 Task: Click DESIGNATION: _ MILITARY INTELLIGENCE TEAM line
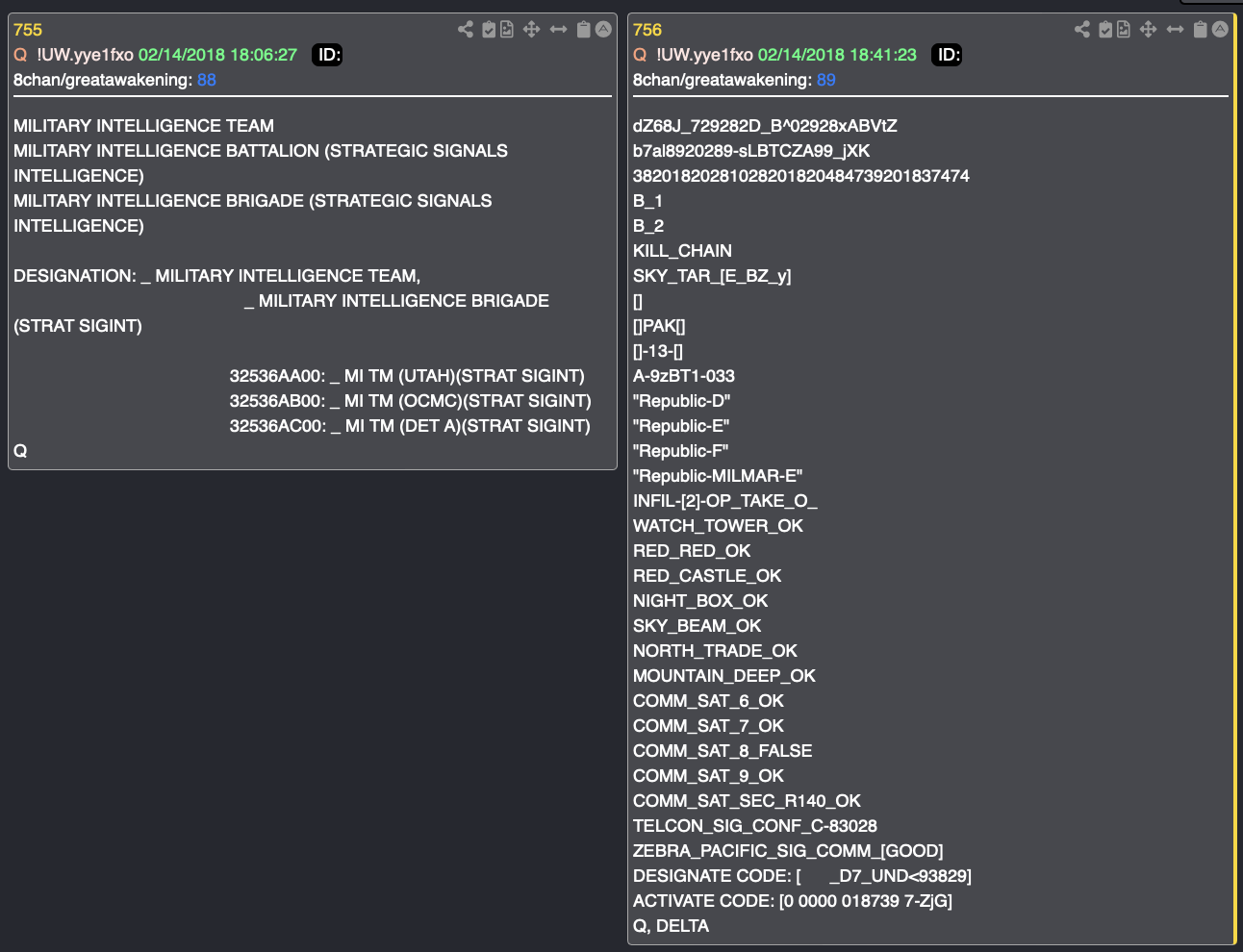click(217, 276)
